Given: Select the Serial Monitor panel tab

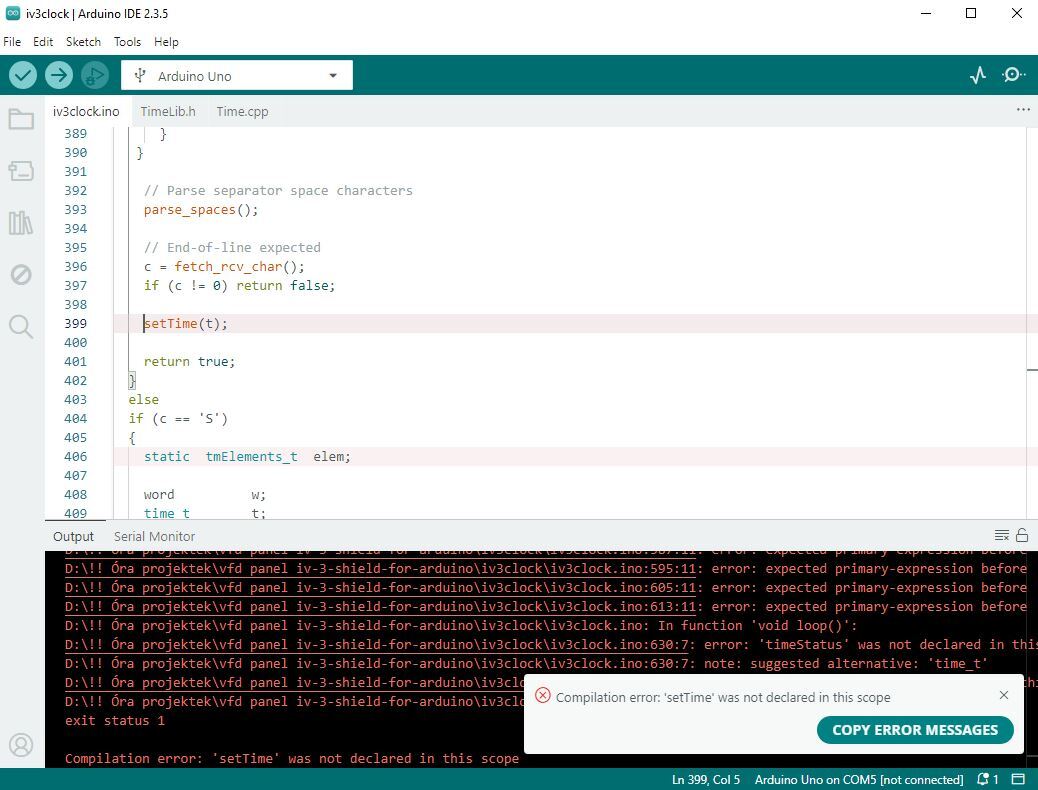Looking at the screenshot, I should click(154, 536).
